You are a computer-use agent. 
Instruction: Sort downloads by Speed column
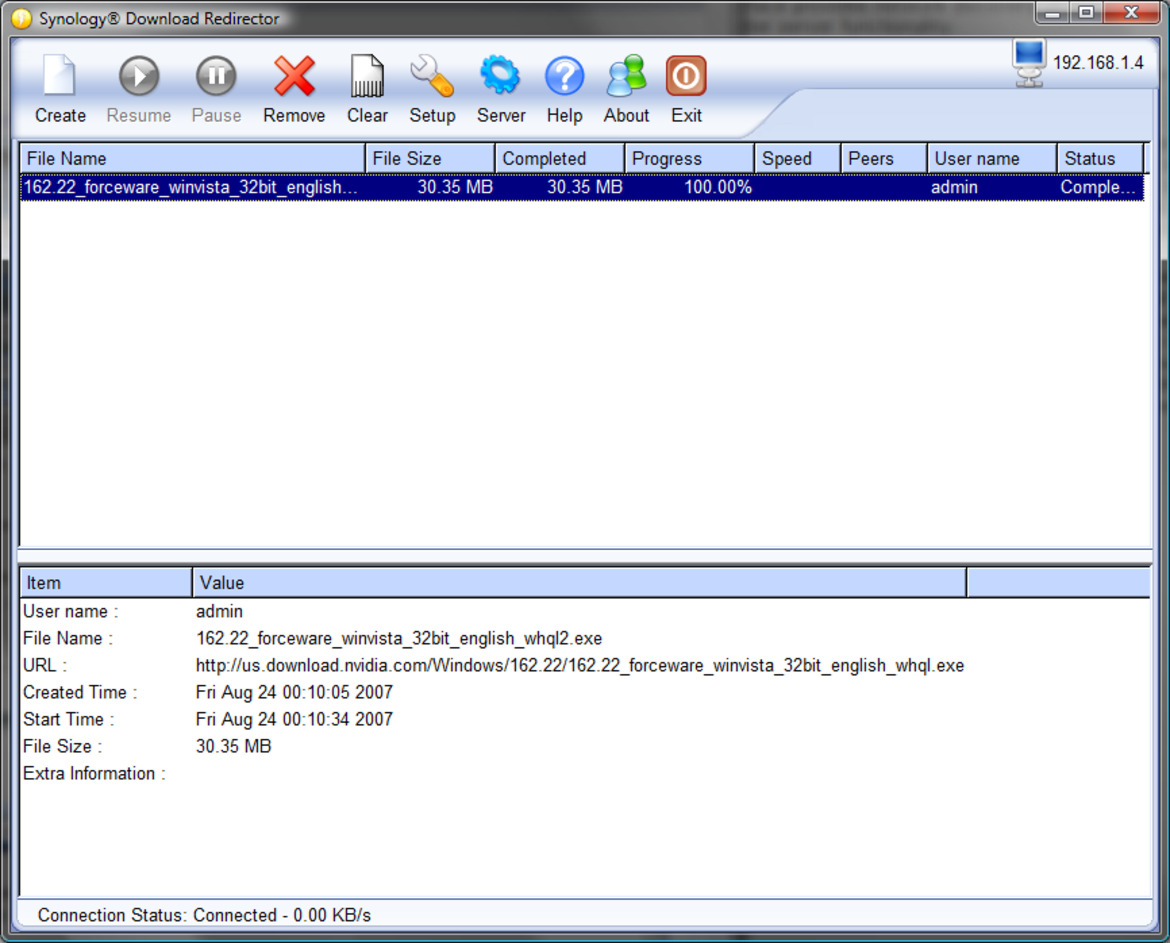[798, 158]
